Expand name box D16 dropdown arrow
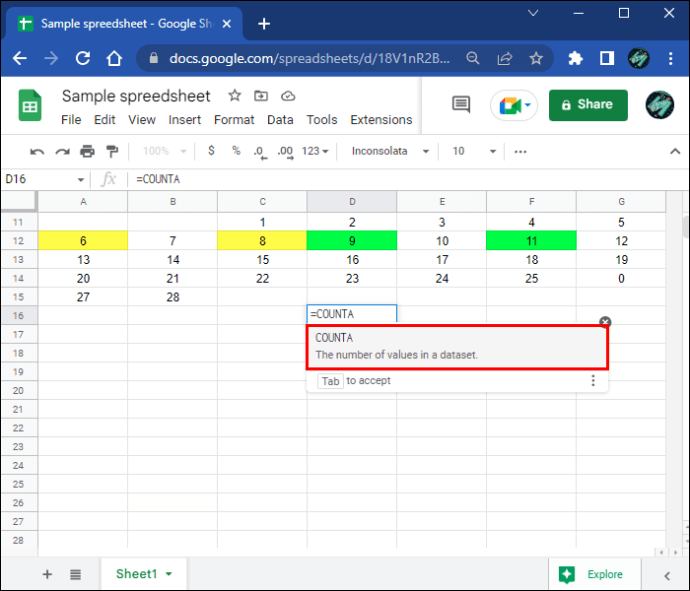 click(x=81, y=180)
